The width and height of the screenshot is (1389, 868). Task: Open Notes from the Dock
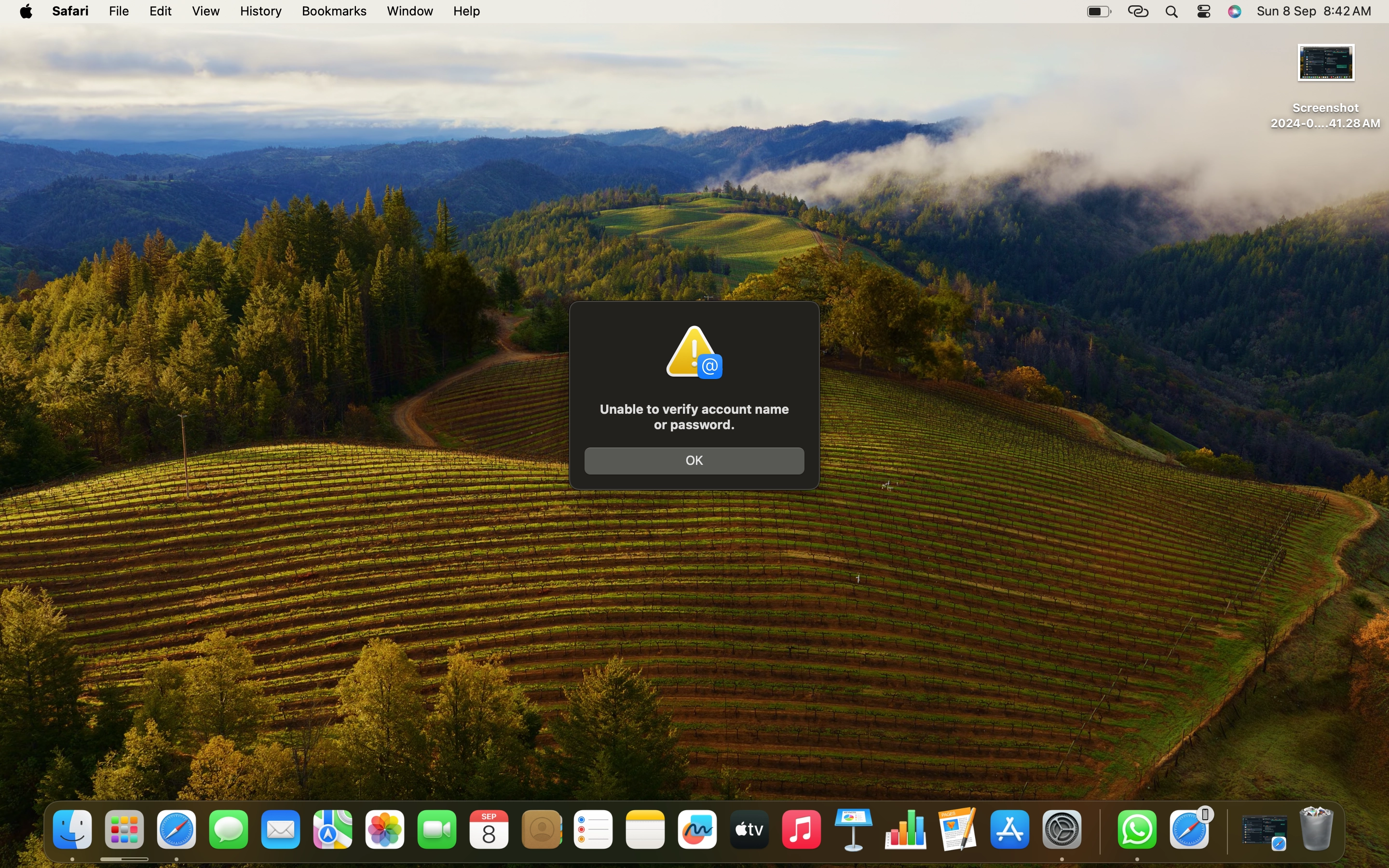645,829
